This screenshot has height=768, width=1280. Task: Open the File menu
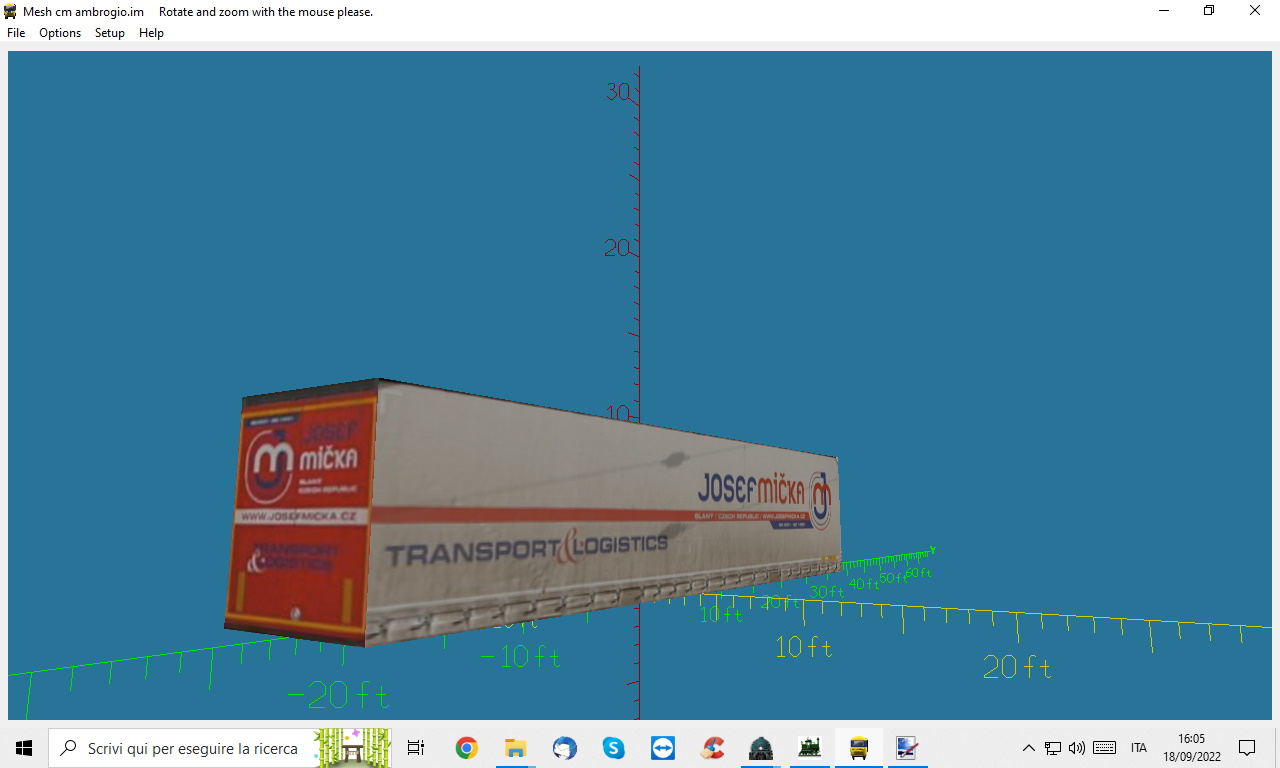tap(16, 33)
